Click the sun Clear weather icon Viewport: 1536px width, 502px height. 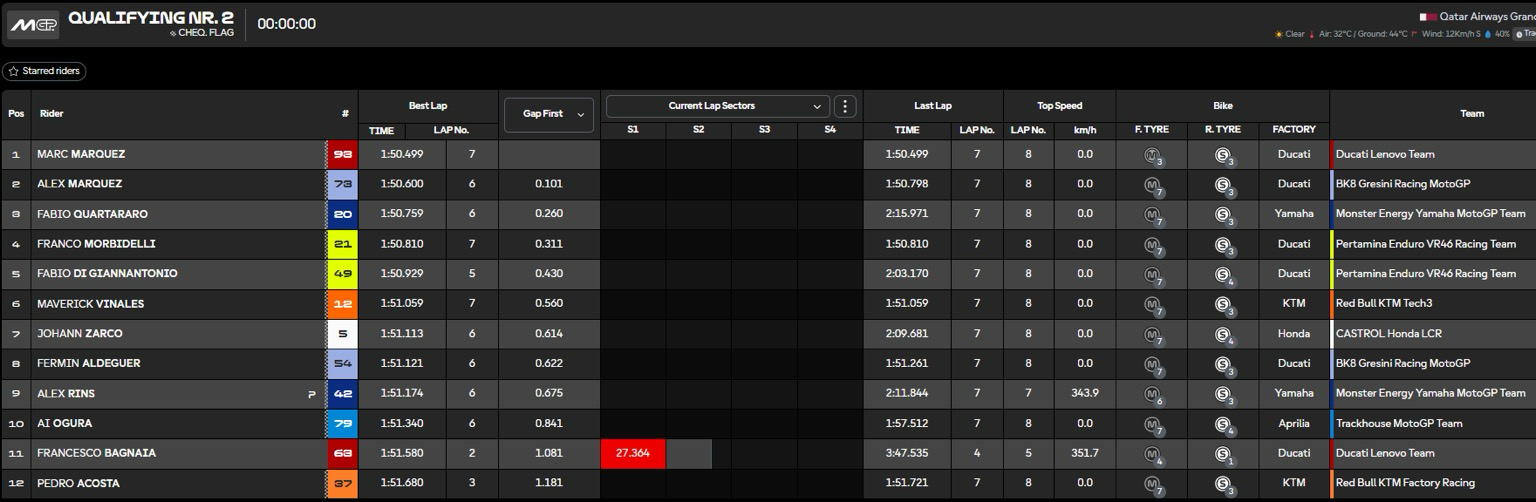[x=1278, y=34]
